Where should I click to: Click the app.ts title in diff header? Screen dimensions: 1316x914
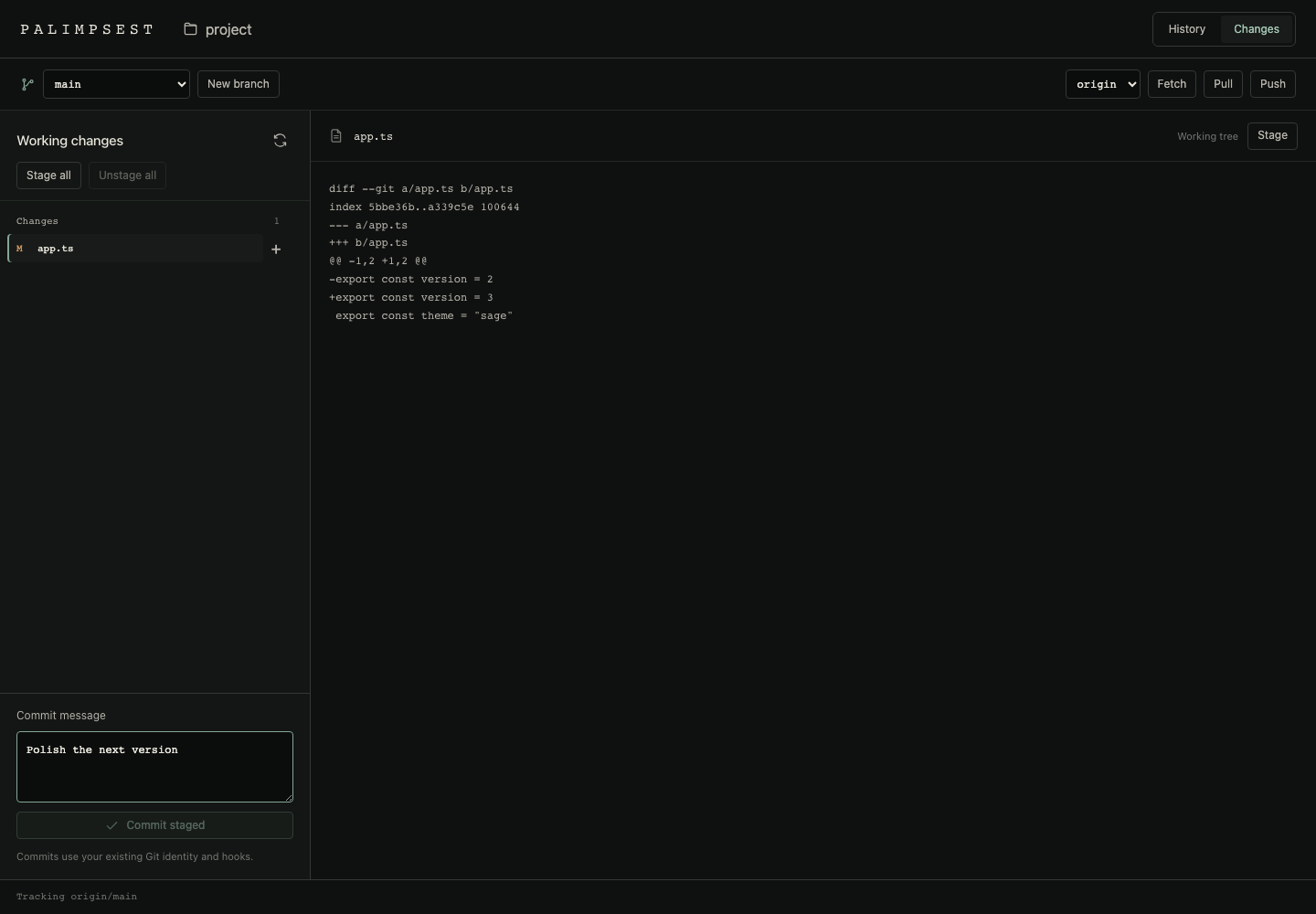click(373, 136)
